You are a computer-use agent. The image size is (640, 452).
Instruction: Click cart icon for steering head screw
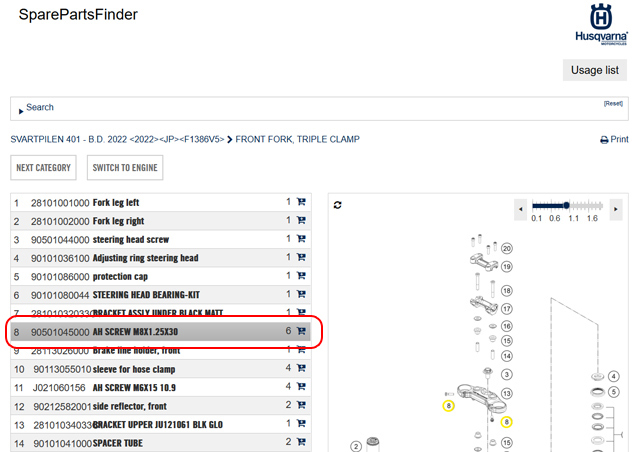tap(302, 239)
